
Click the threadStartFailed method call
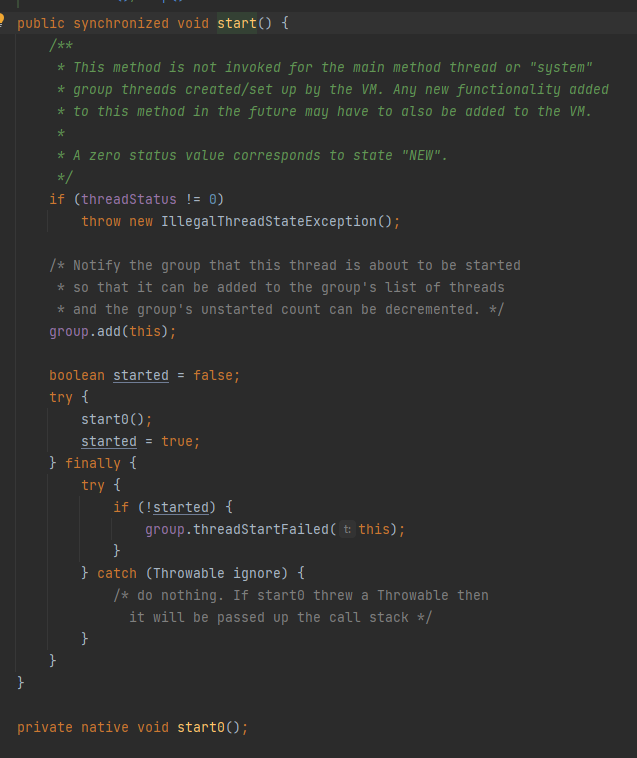(x=261, y=529)
